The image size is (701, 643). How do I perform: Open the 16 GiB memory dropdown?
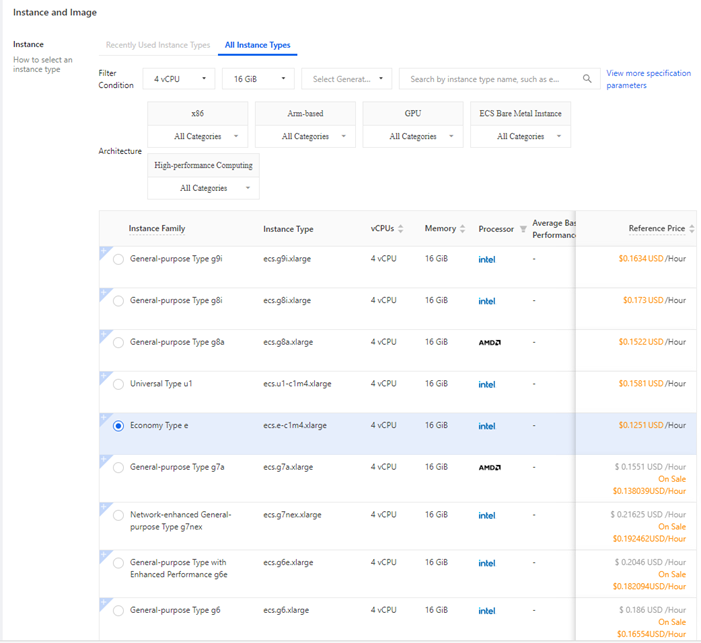click(258, 79)
